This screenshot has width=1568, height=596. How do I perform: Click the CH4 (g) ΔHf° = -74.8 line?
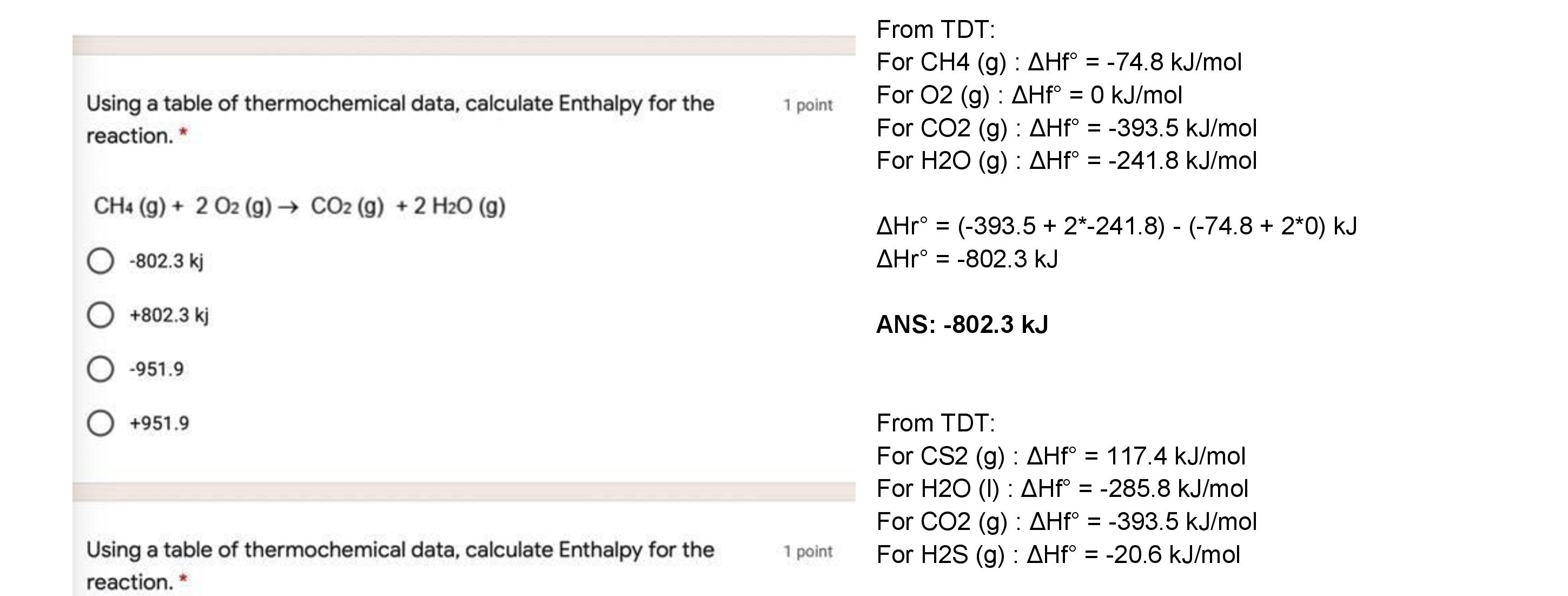(1058, 62)
